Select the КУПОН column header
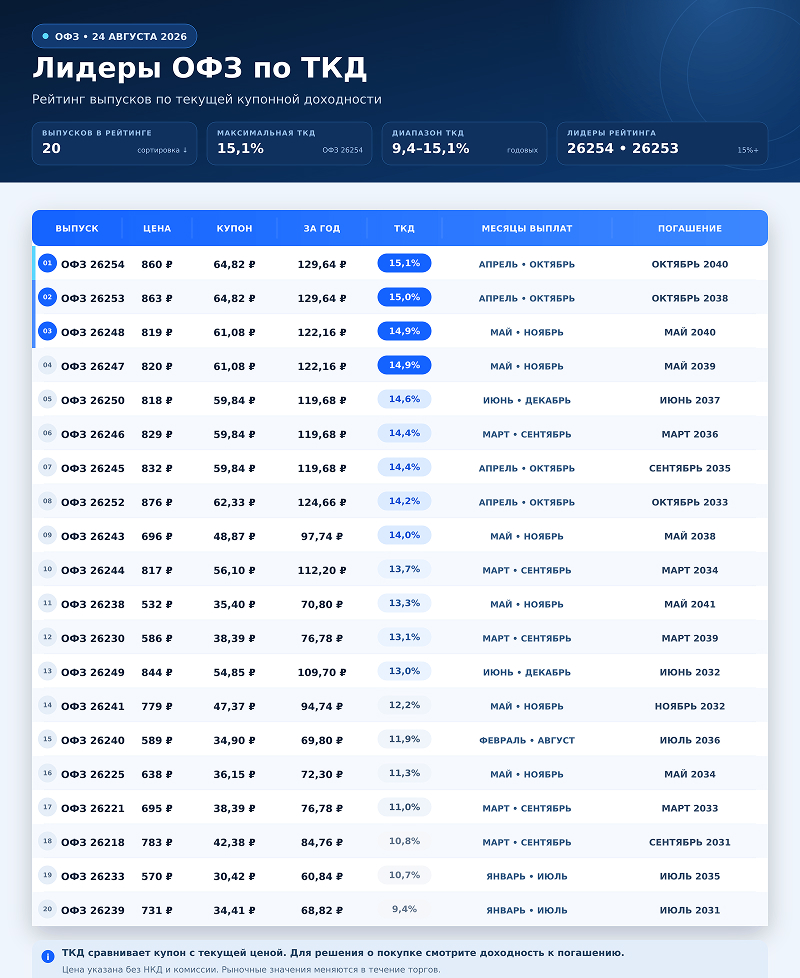 pyautogui.click(x=234, y=228)
